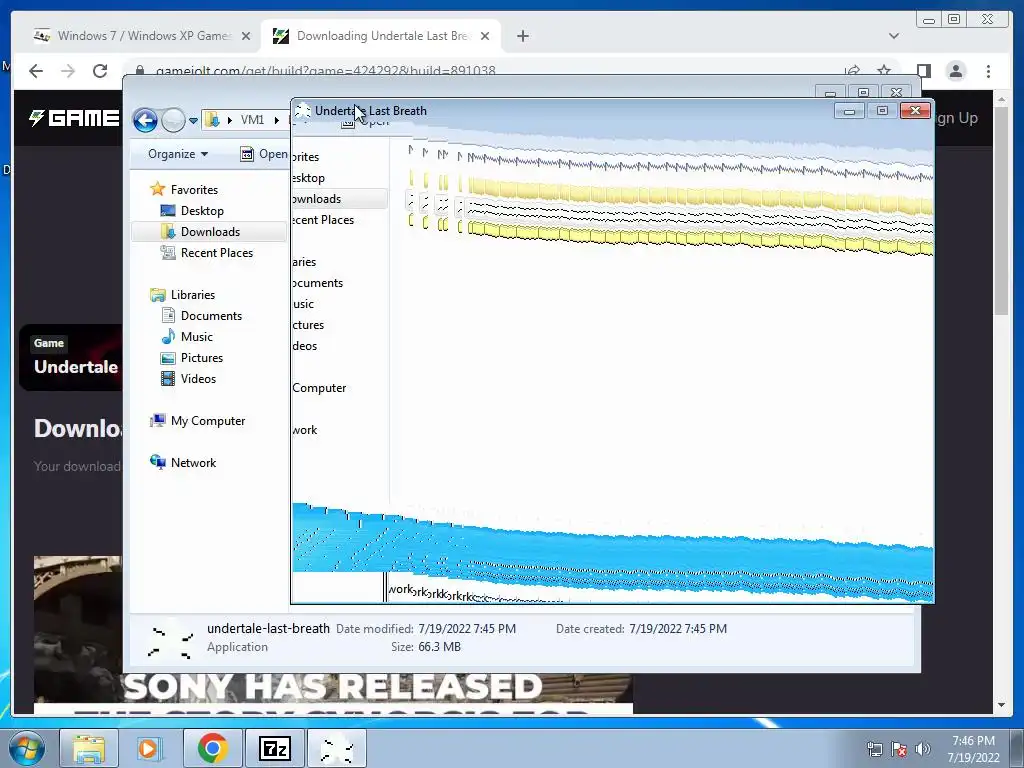1024x768 pixels.
Task: Click the undertale-last-breath file icon in details pane
Action: (170, 643)
